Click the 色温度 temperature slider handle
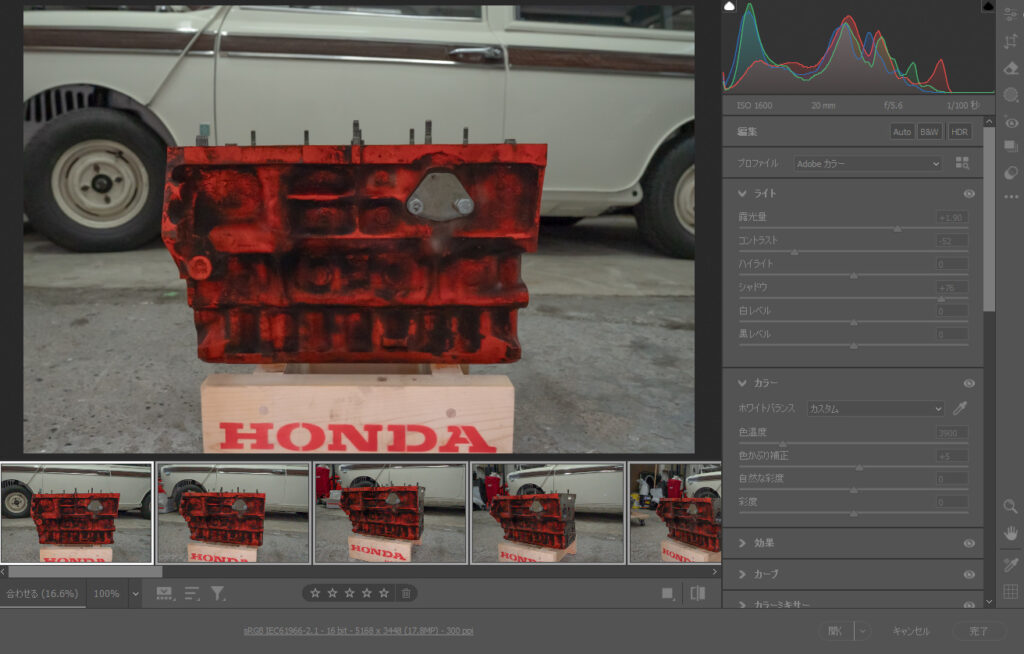Screen dimensions: 1024x654 782,444
